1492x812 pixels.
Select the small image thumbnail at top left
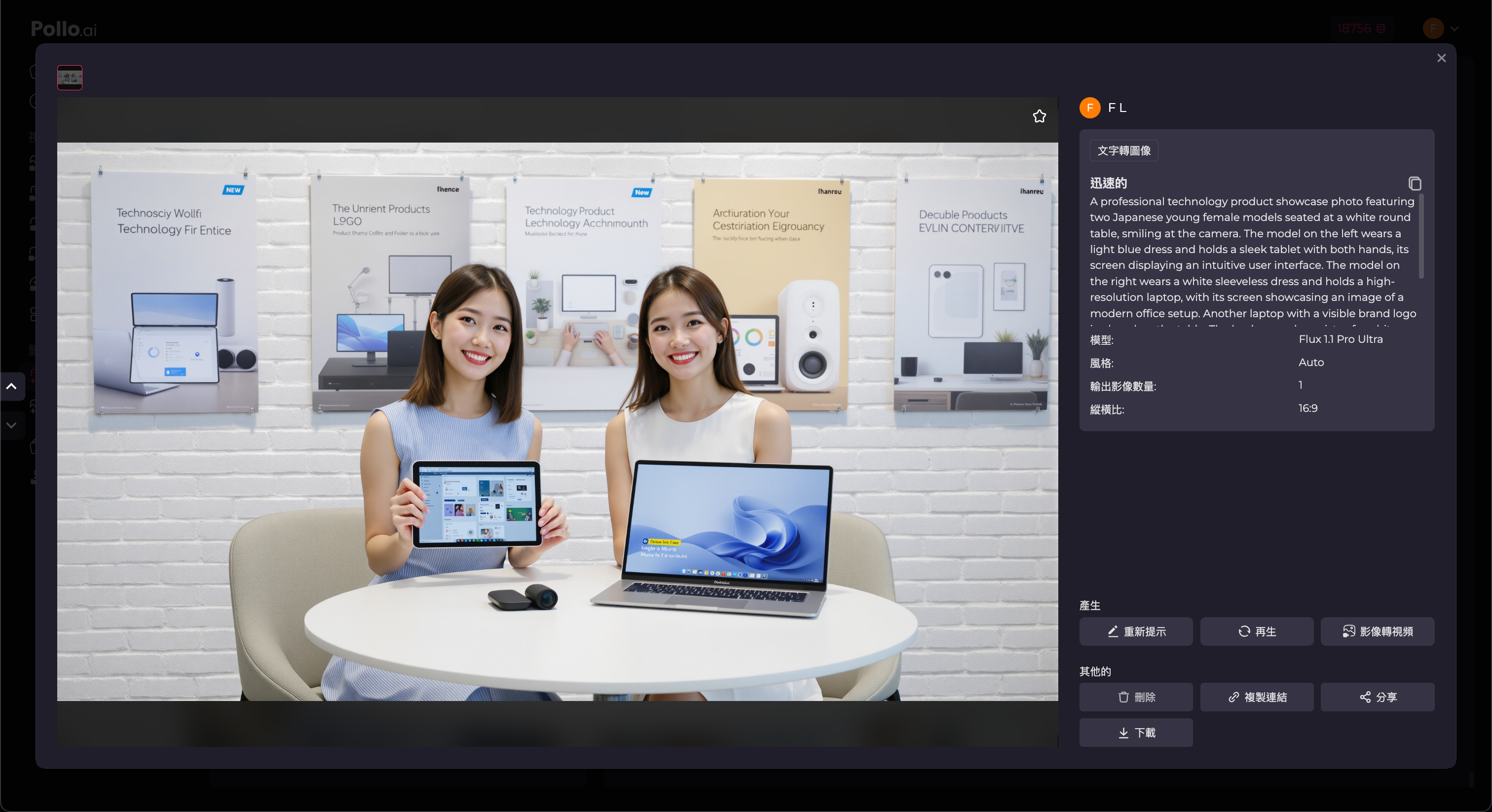point(70,77)
